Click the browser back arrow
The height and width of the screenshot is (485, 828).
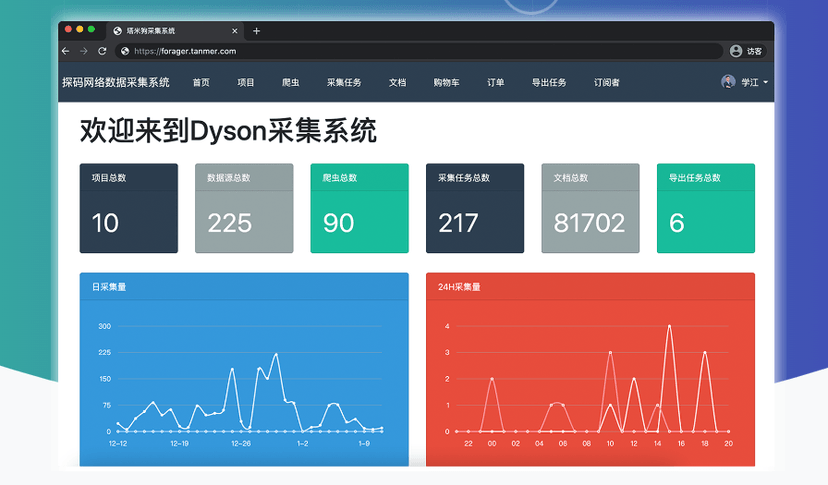tap(65, 51)
